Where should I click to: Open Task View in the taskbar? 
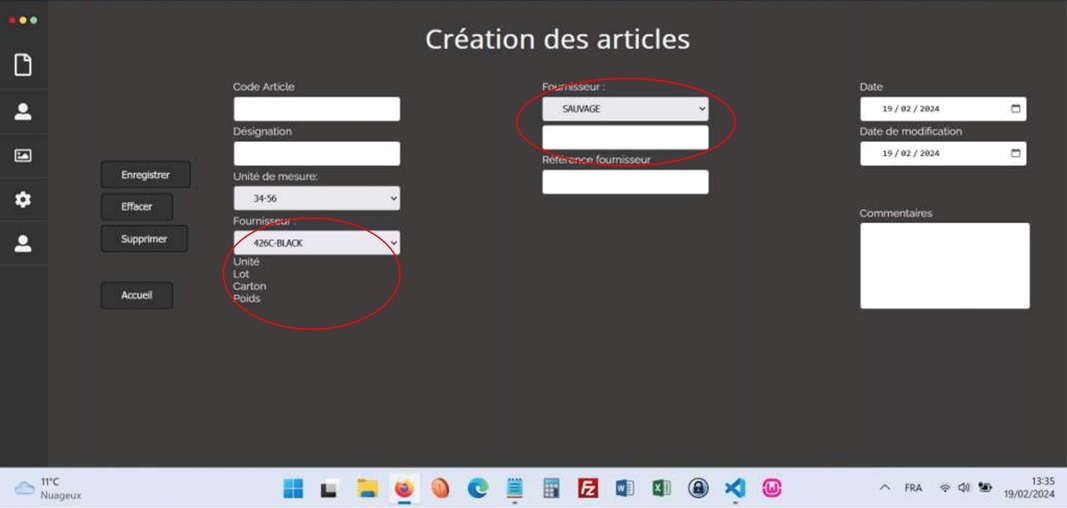click(330, 488)
